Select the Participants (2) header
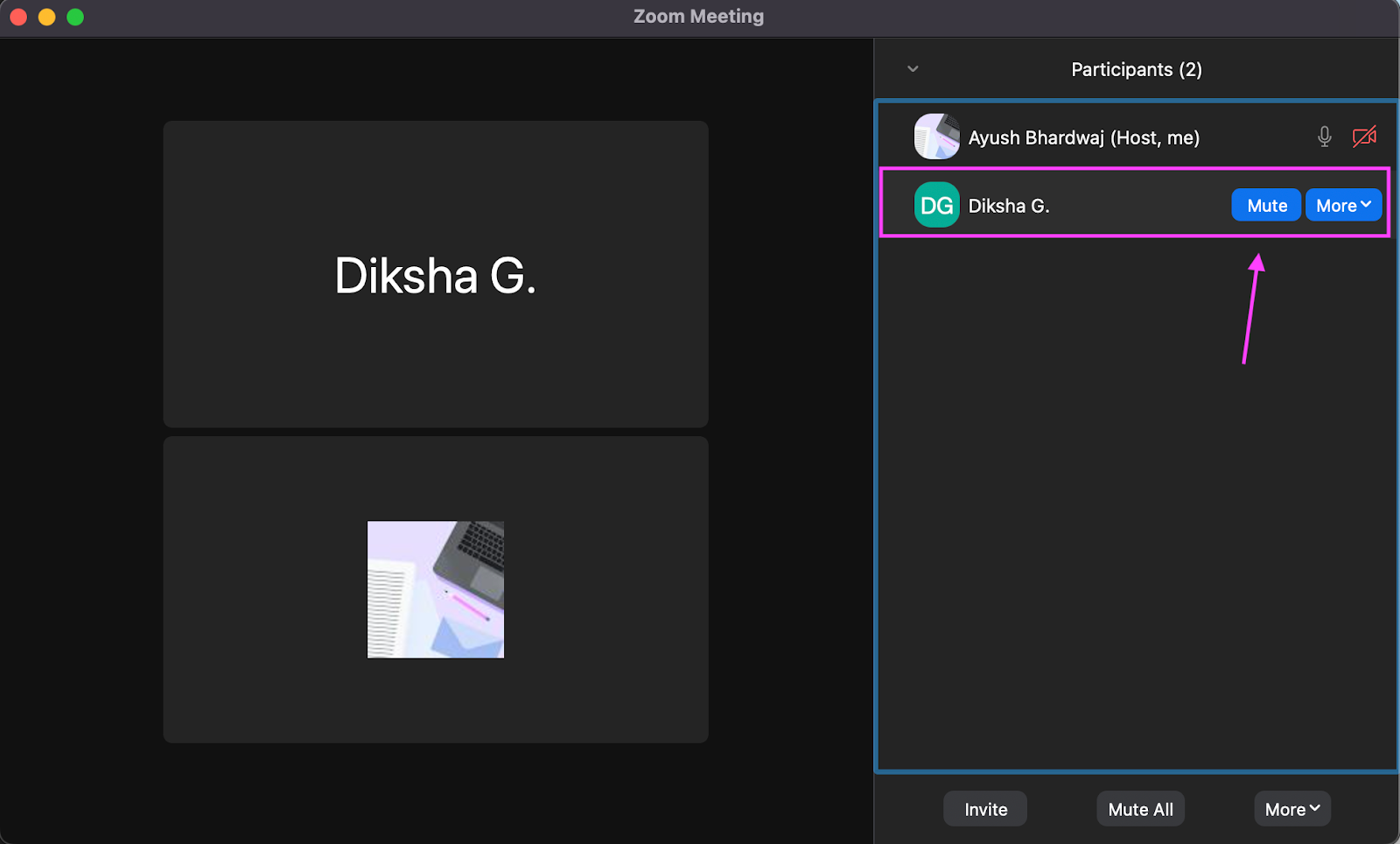Screen dimensions: 1400x844 (x=1136, y=68)
